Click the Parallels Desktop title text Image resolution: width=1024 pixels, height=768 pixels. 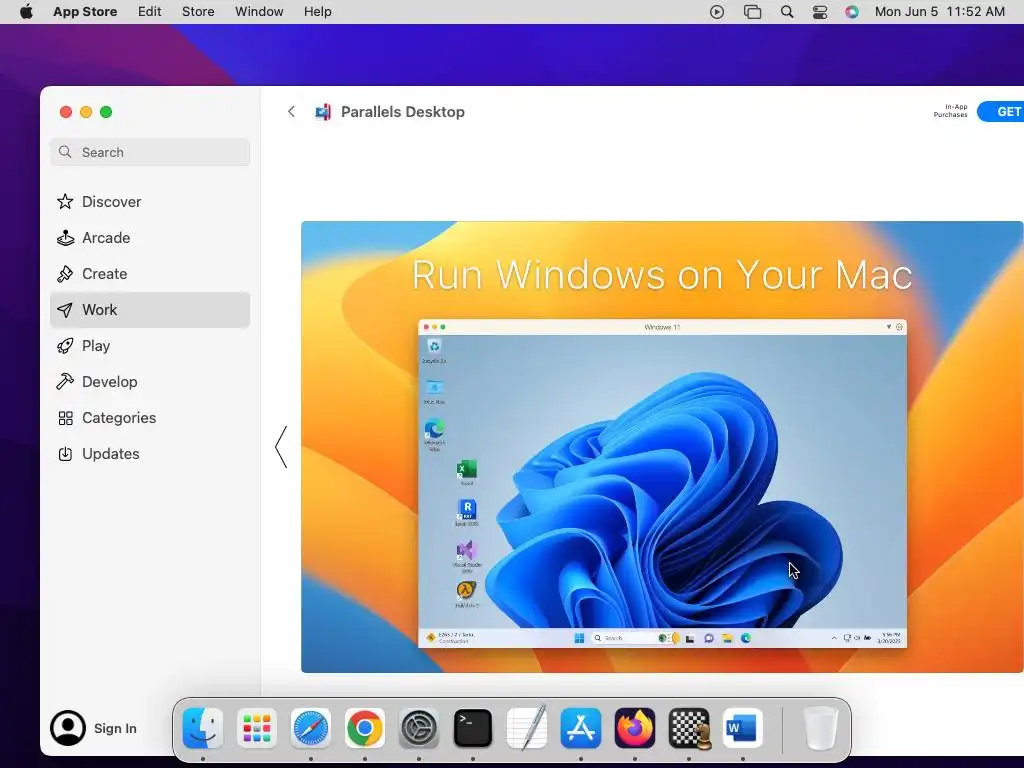[403, 112]
